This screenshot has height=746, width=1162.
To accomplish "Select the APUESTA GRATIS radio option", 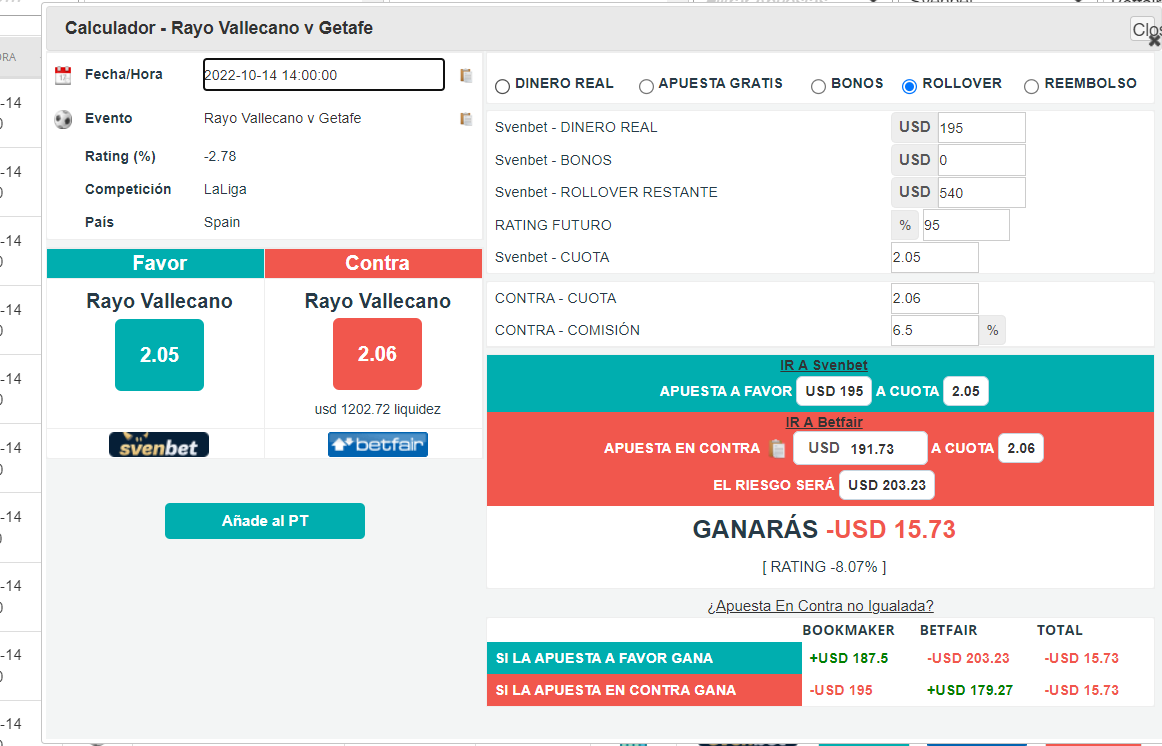I will 646,86.
